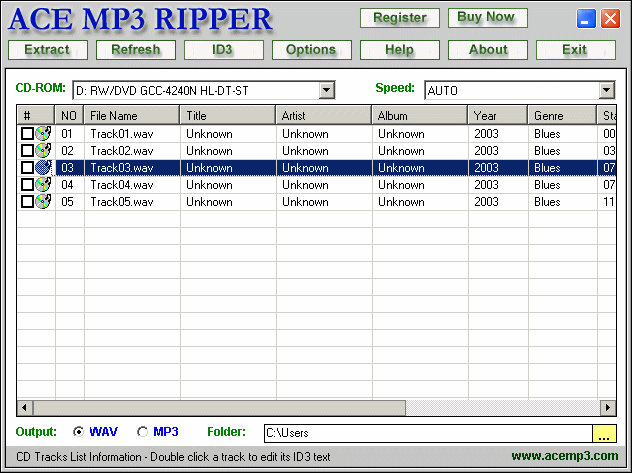Sort by the File Name column header
The image size is (632, 473).
click(x=132, y=116)
